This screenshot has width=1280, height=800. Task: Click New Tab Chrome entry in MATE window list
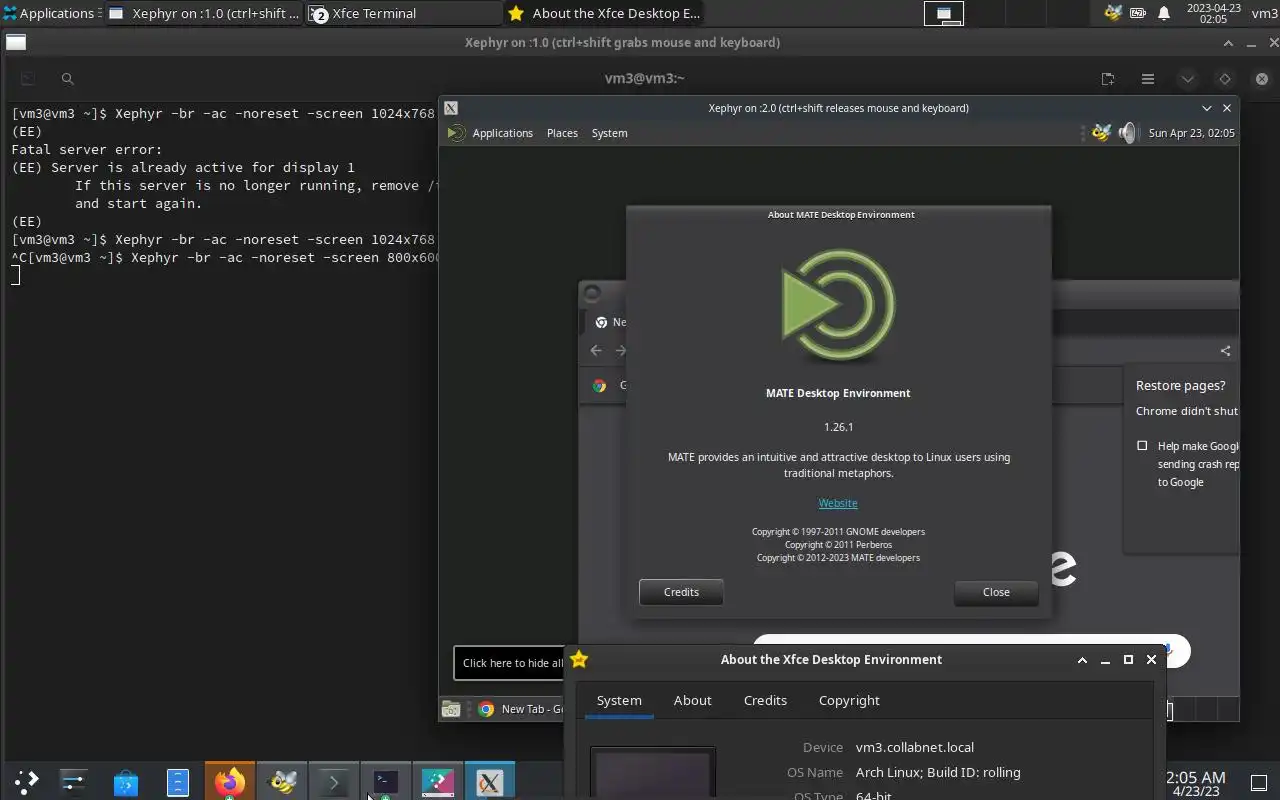522,709
